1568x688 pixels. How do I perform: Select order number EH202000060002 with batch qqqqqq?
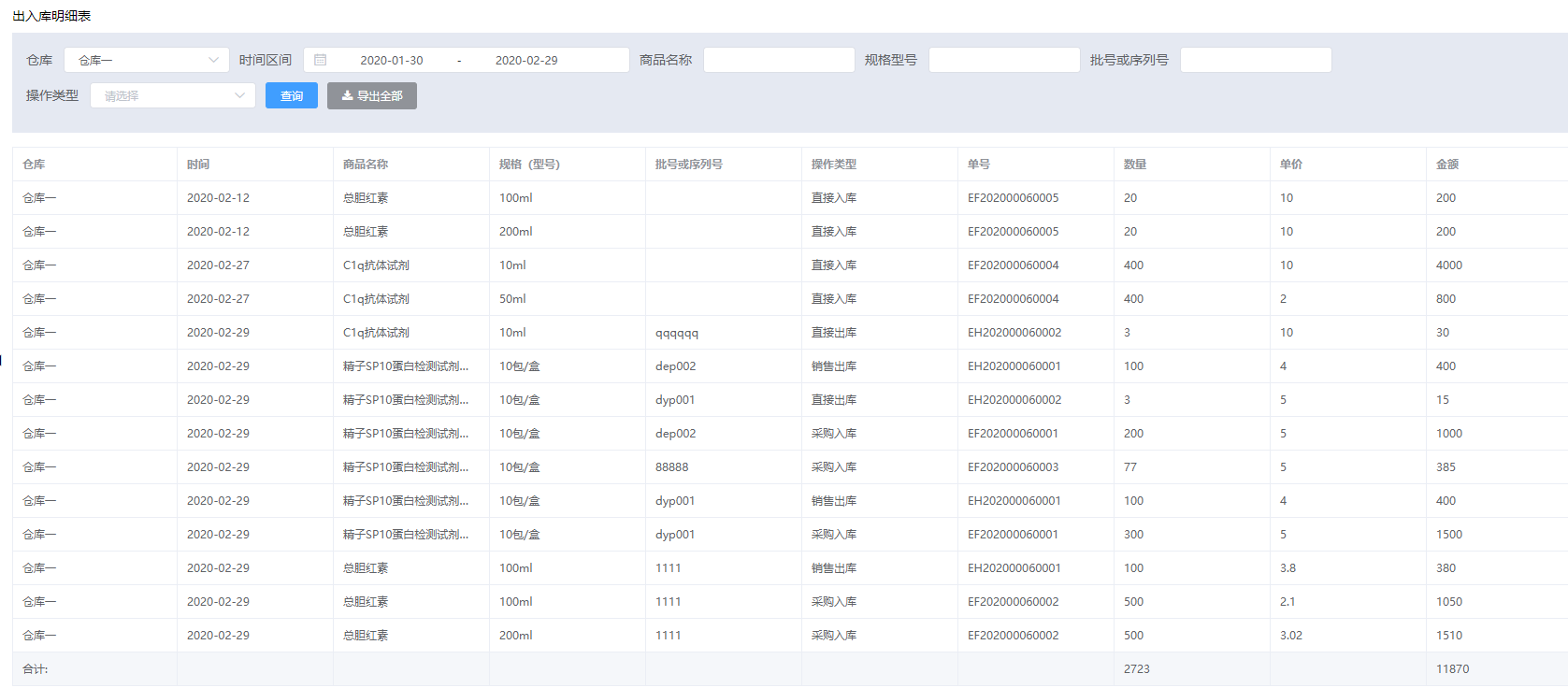1014,333
